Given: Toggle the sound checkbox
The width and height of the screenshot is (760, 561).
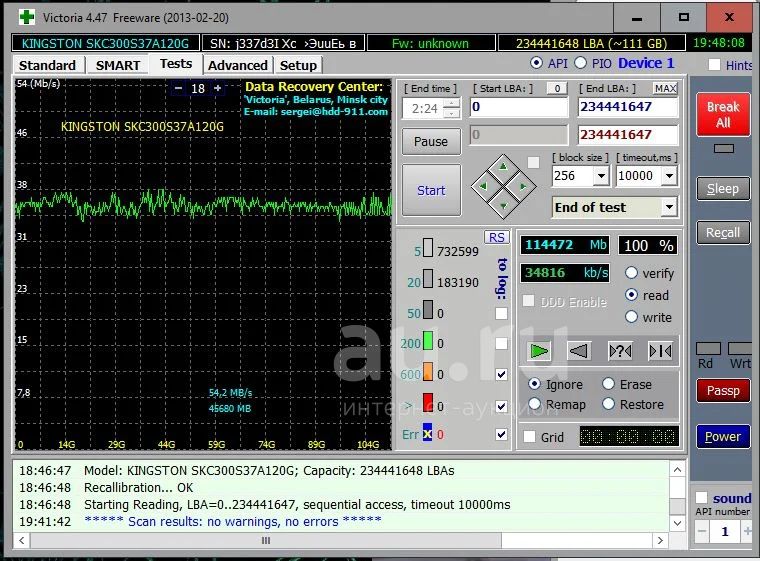Looking at the screenshot, I should pyautogui.click(x=702, y=498).
